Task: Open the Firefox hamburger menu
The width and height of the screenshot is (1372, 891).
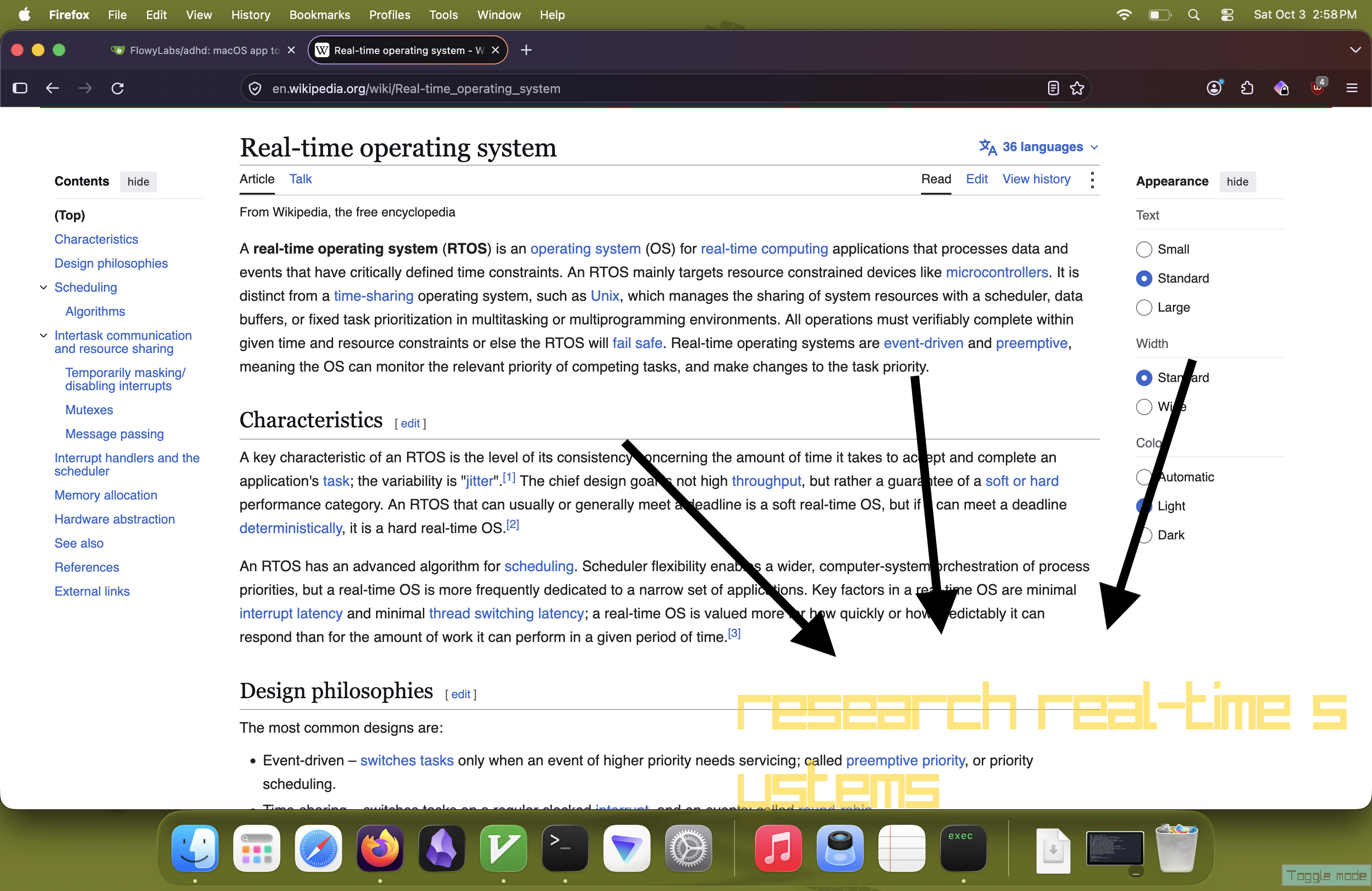Action: pyautogui.click(x=1352, y=88)
